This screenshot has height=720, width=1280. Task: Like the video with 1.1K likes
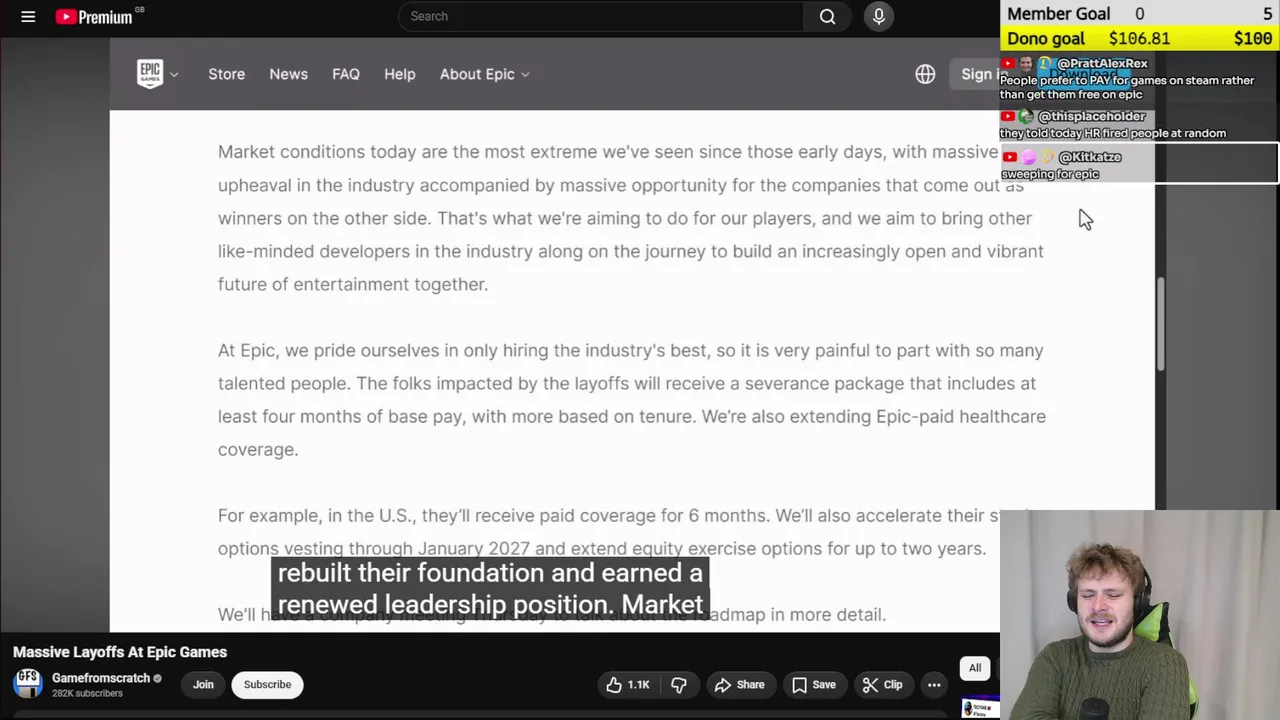point(628,685)
